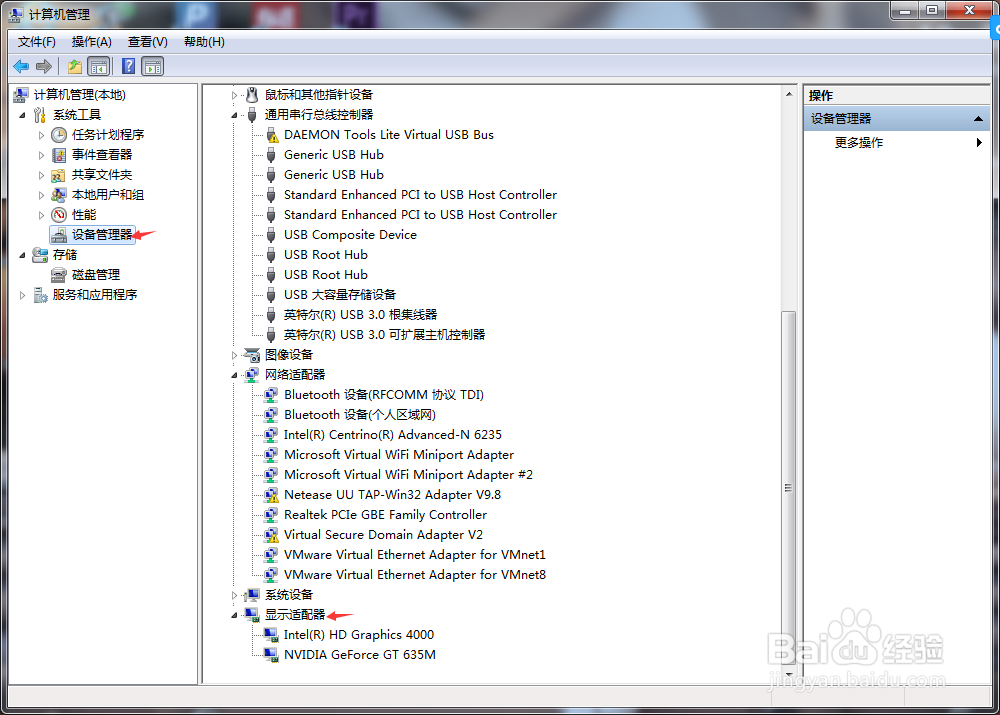1000x715 pixels.
Task: Open the 帮助(H) menu
Action: click(x=204, y=42)
